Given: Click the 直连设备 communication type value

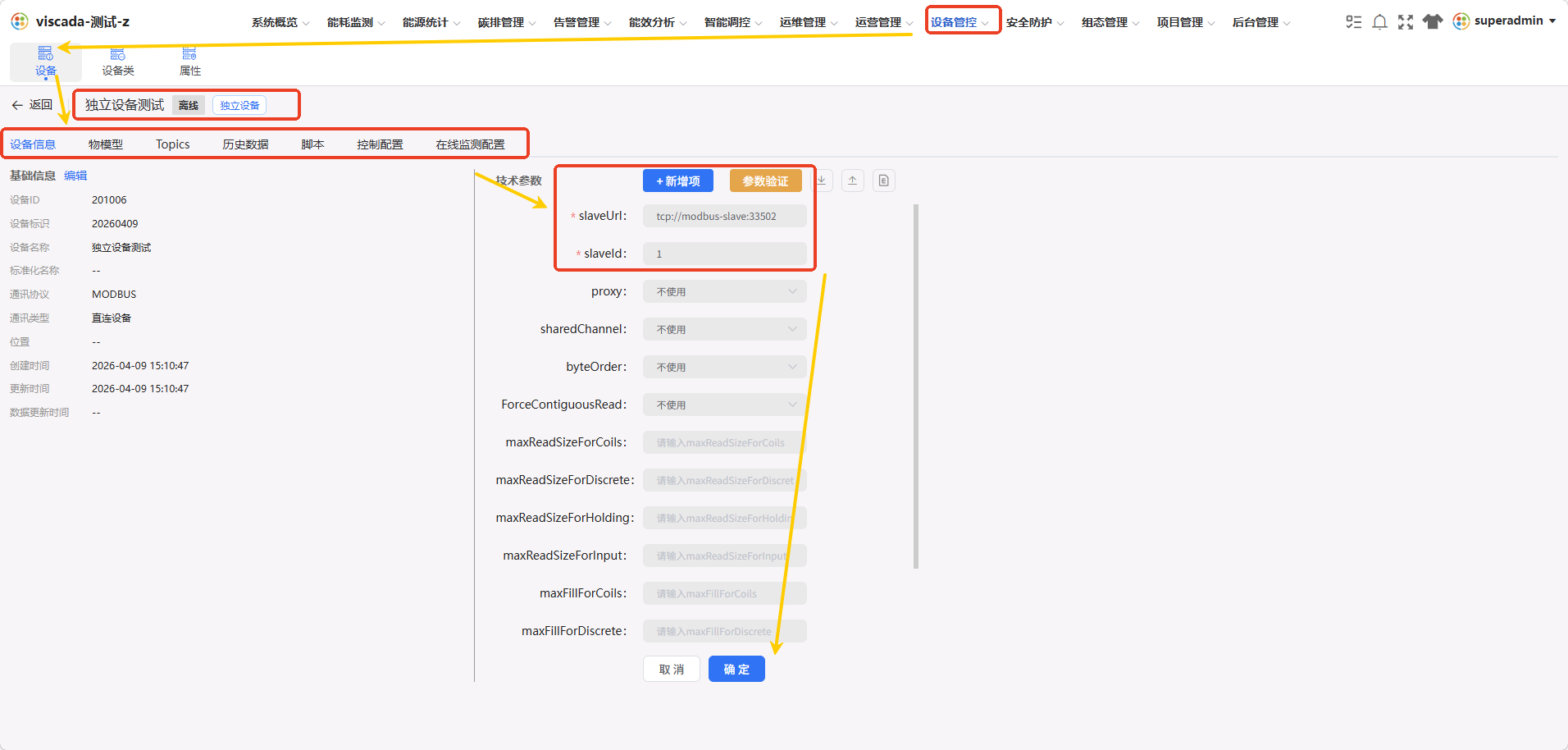Looking at the screenshot, I should click(x=112, y=318).
